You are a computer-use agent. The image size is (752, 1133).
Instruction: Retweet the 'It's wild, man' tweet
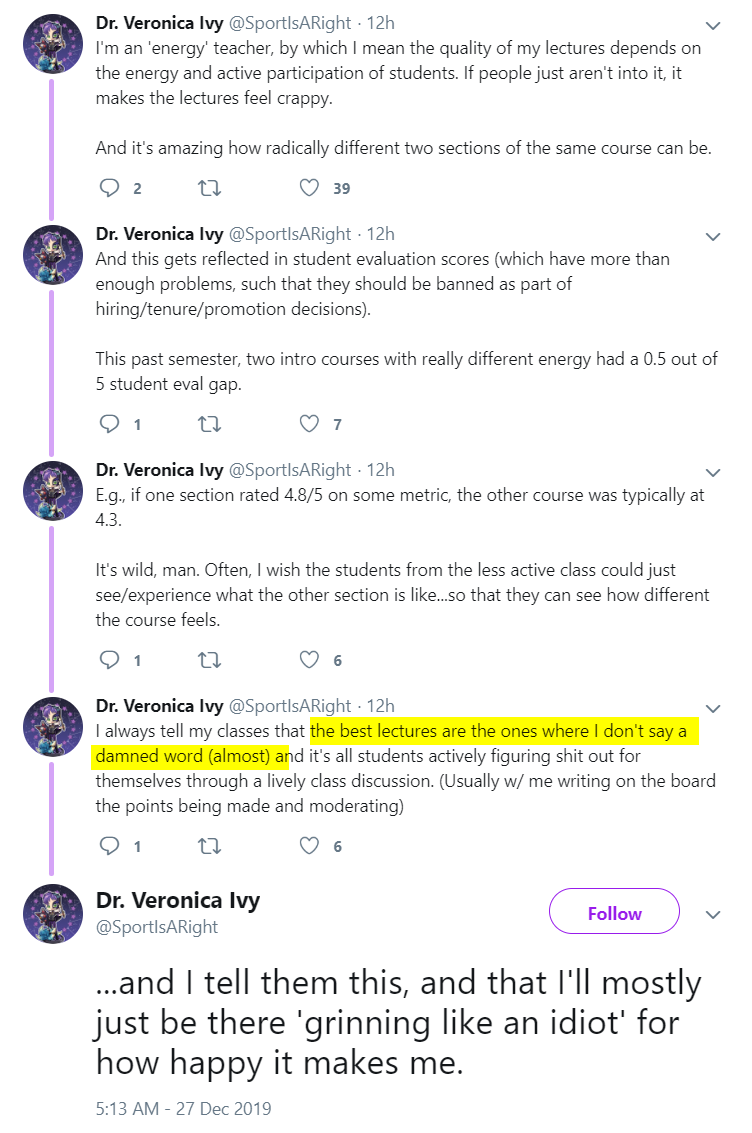pyautogui.click(x=210, y=660)
